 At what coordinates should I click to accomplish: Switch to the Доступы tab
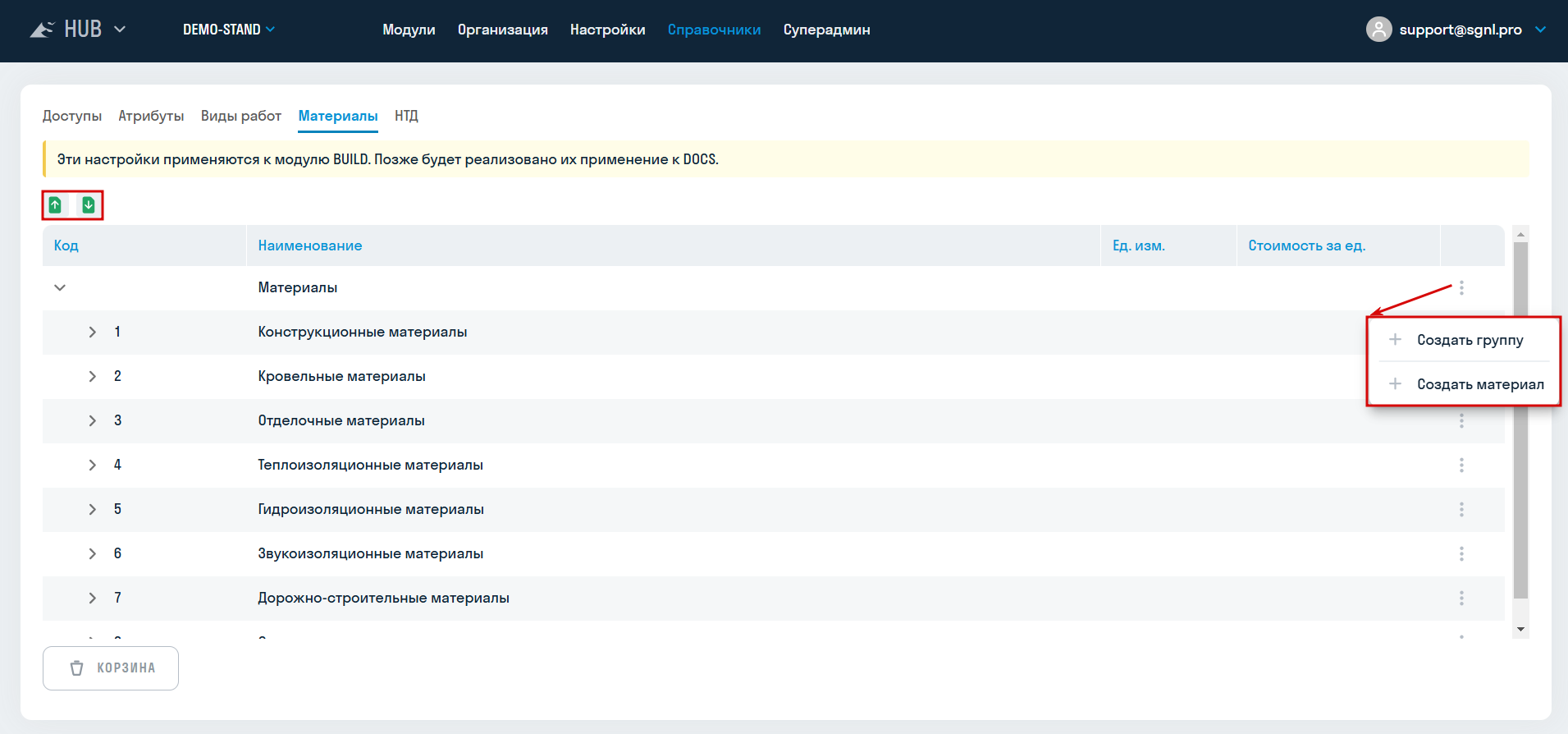pos(72,116)
